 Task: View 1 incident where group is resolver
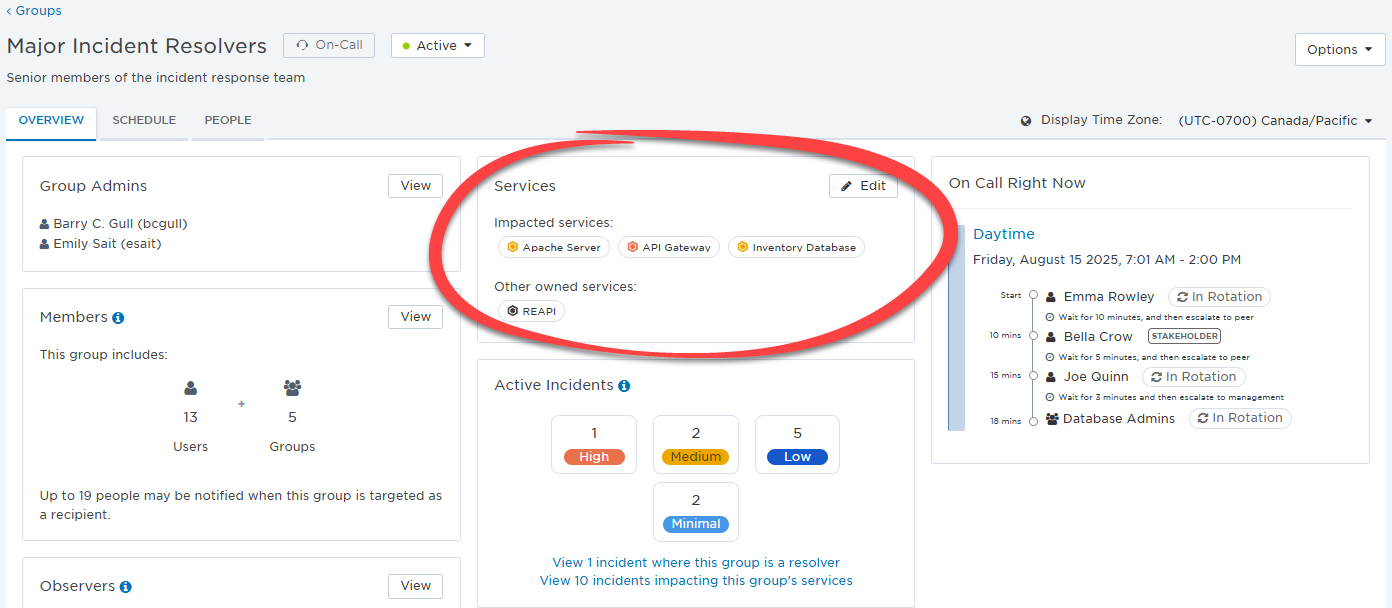click(696, 562)
